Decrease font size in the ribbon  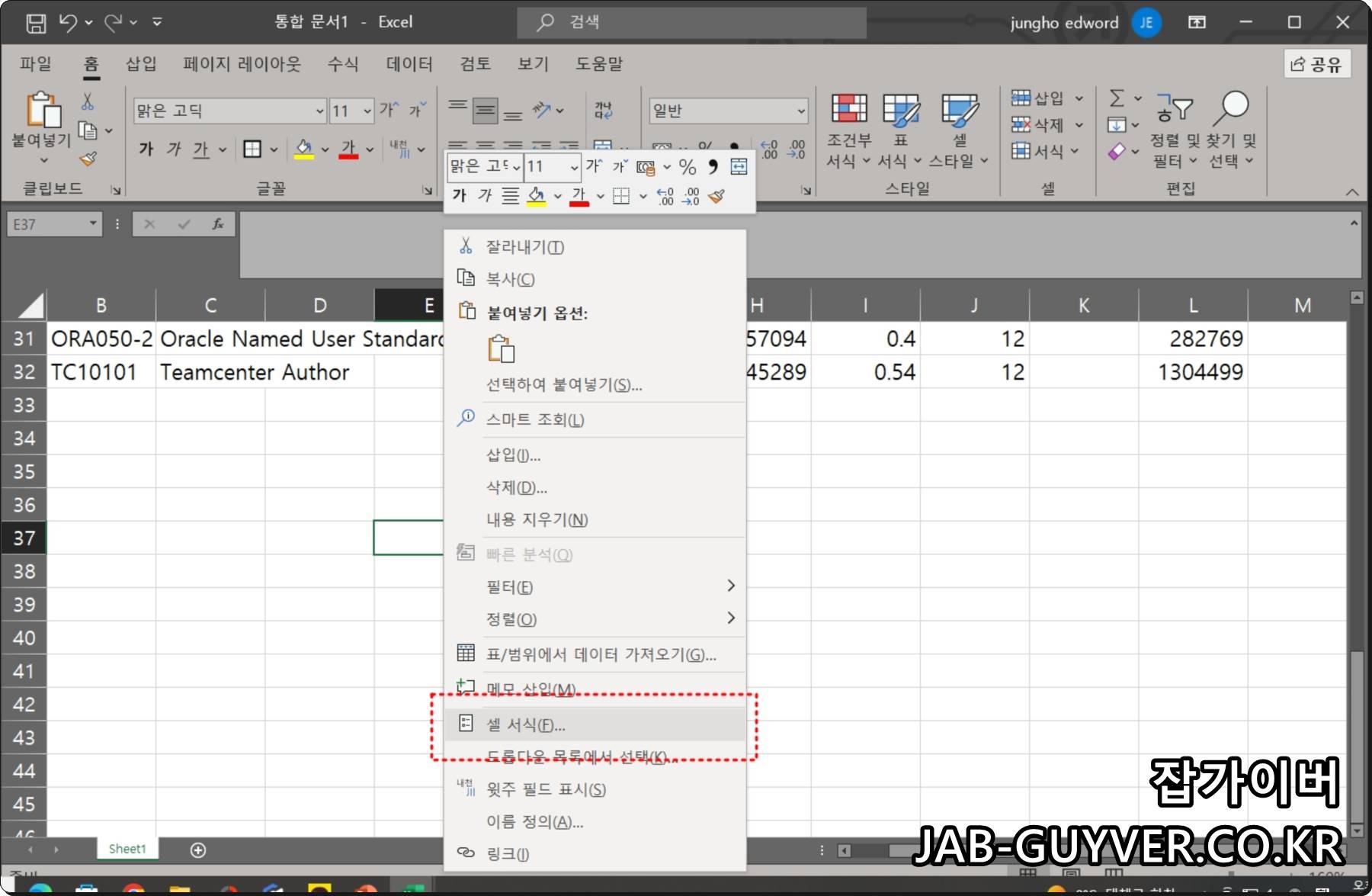(x=418, y=111)
